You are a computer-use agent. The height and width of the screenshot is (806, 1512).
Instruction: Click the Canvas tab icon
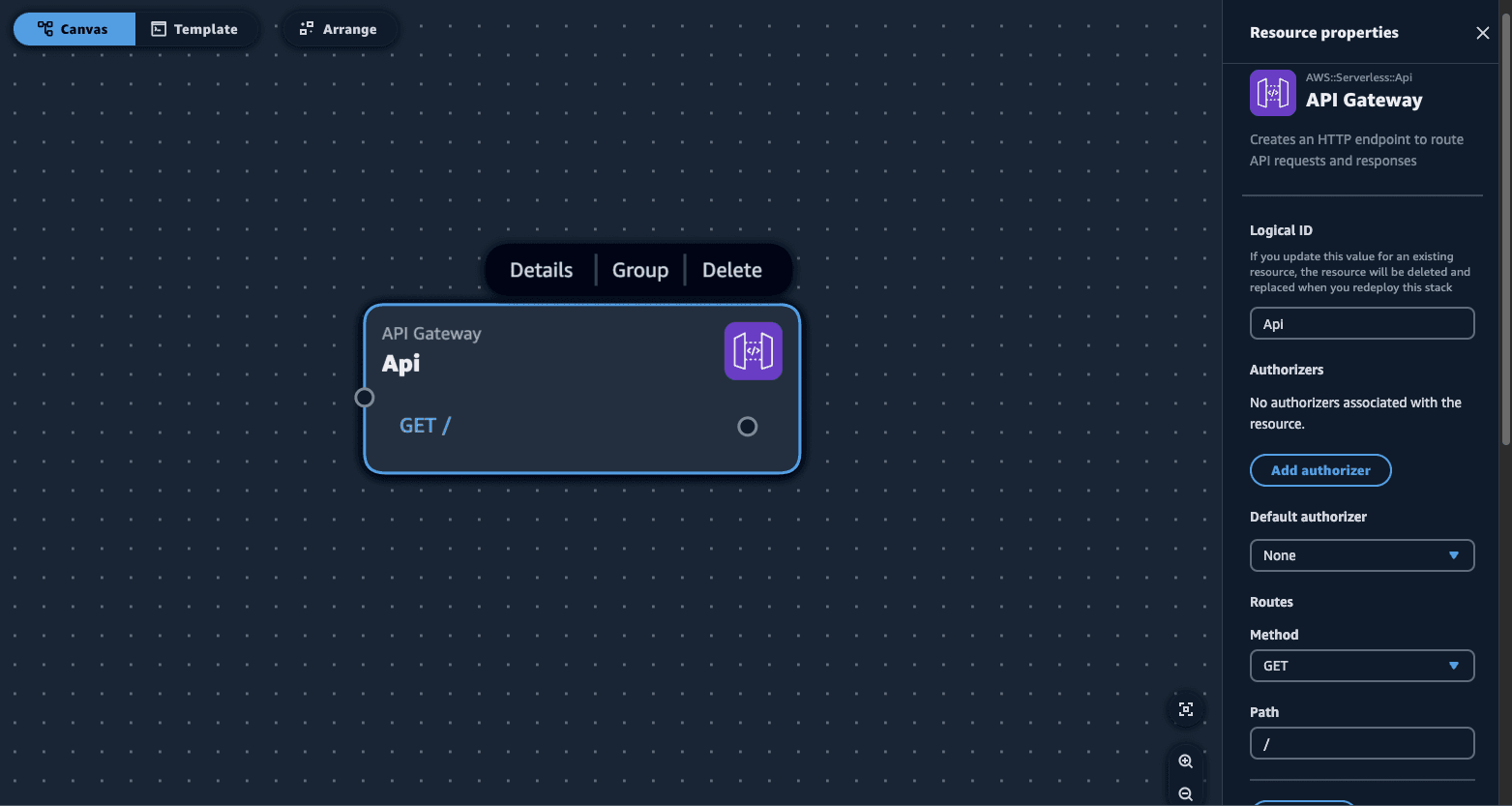[45, 29]
